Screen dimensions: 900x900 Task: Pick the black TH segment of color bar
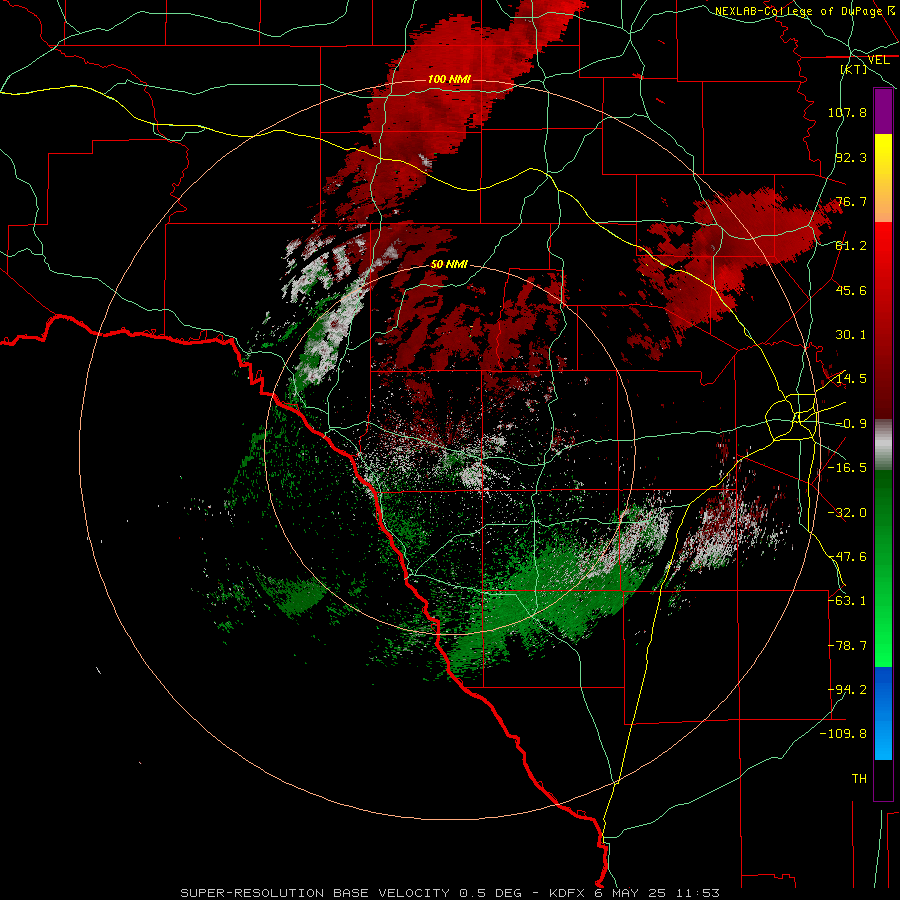pos(883,779)
